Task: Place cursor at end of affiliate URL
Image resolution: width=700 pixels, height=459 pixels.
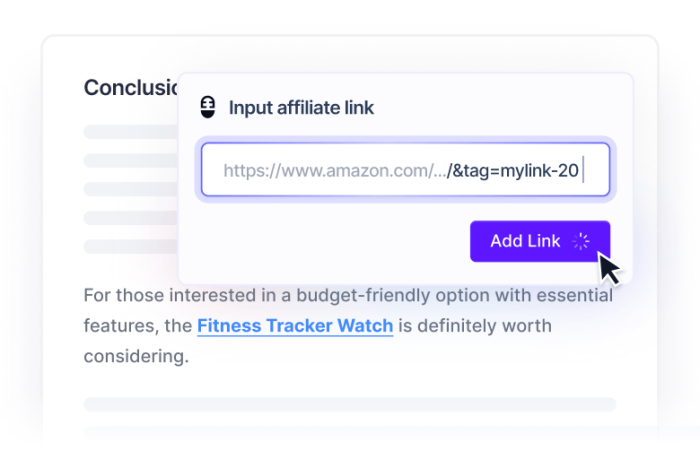Action: click(x=582, y=171)
